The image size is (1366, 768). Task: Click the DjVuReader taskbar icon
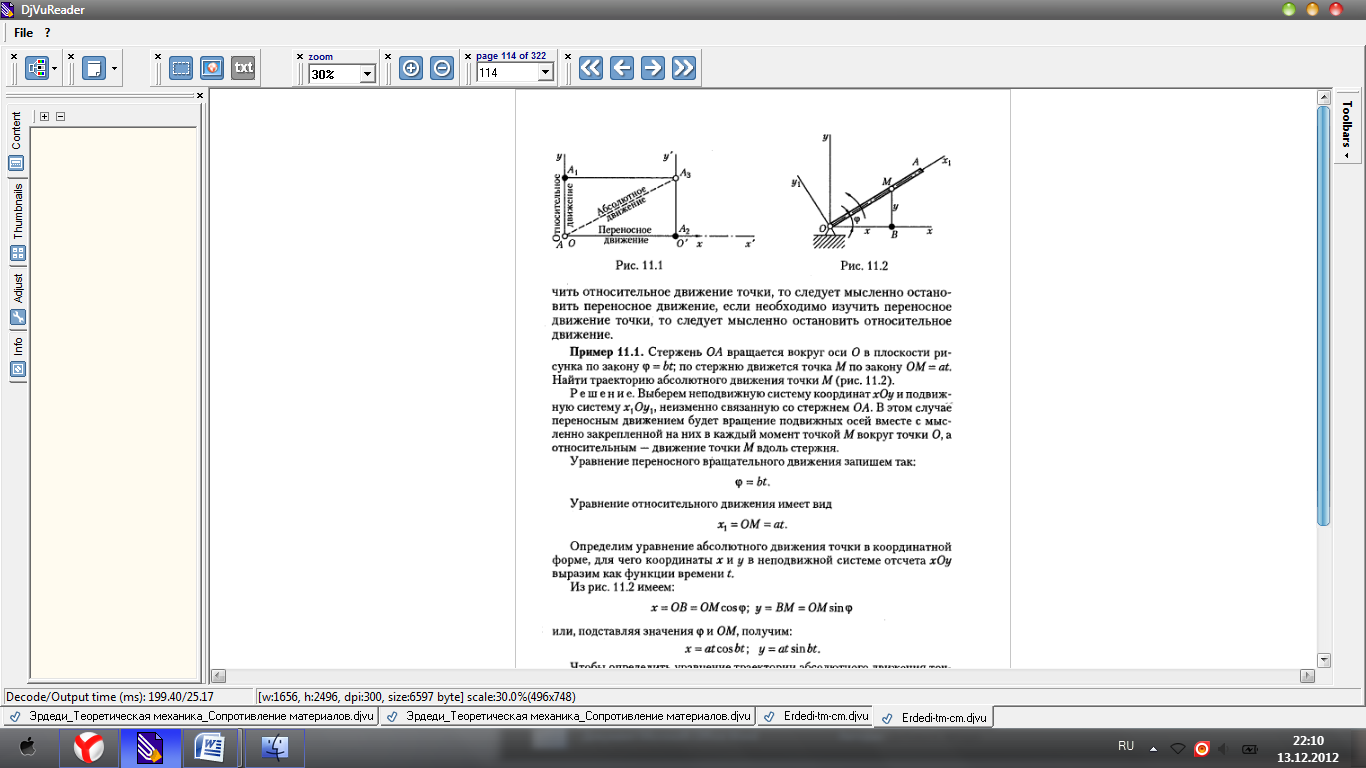(151, 747)
